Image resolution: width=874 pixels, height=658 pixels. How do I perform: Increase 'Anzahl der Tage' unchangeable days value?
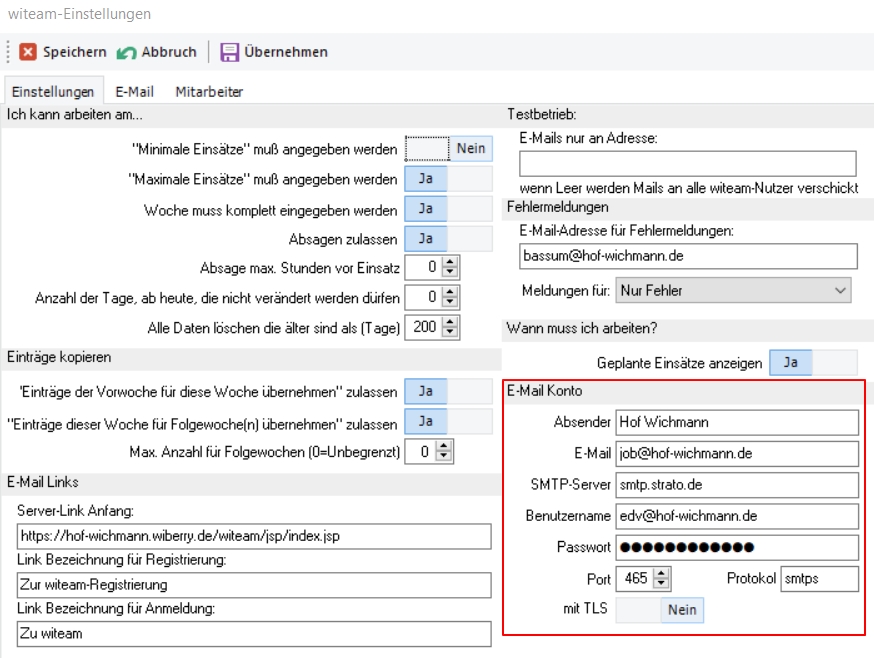(x=450, y=292)
